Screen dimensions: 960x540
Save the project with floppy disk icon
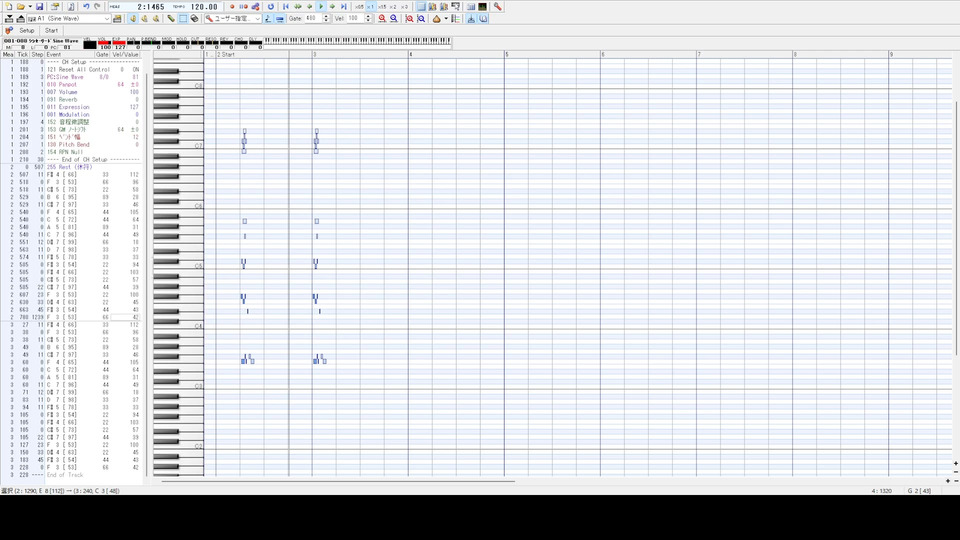coord(39,7)
